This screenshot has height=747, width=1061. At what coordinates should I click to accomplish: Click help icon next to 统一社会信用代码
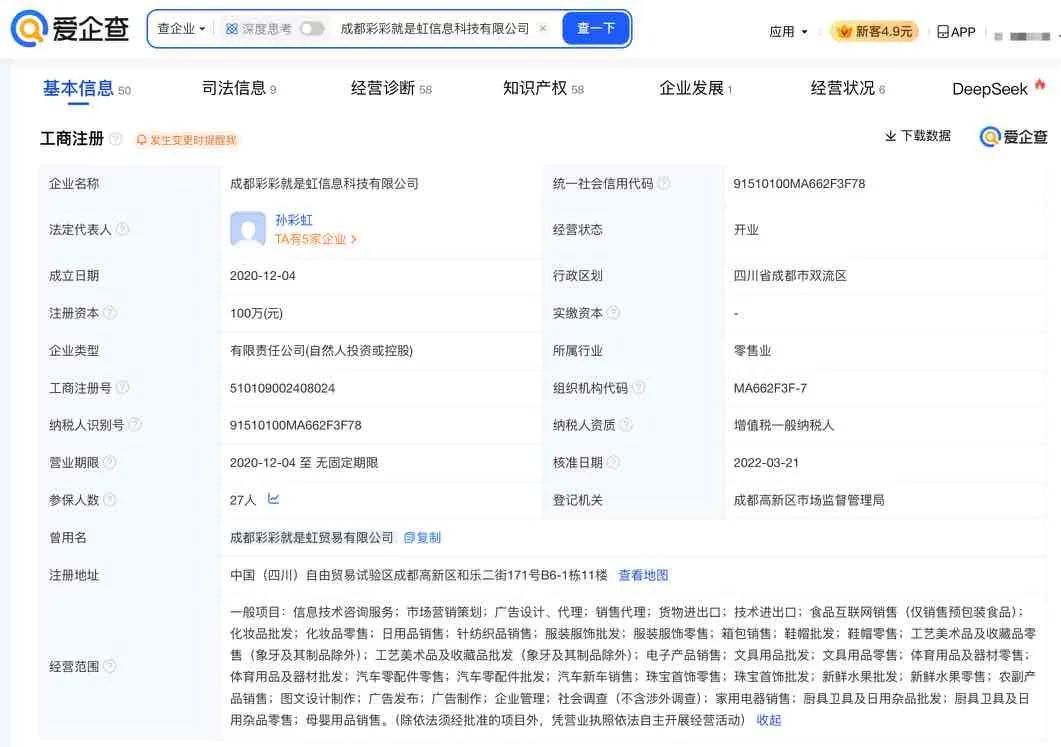664,184
